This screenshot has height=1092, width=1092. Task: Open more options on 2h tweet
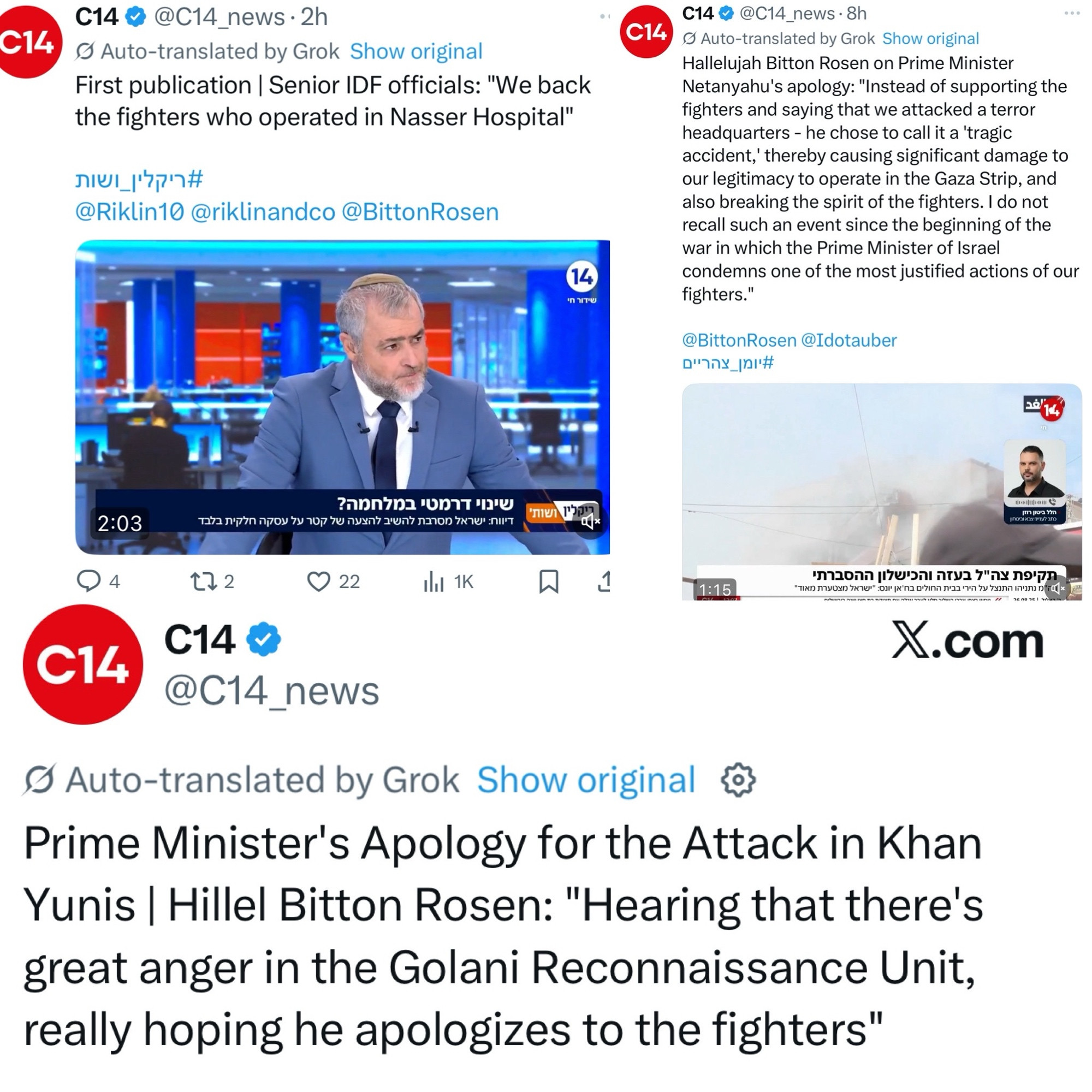click(605, 16)
